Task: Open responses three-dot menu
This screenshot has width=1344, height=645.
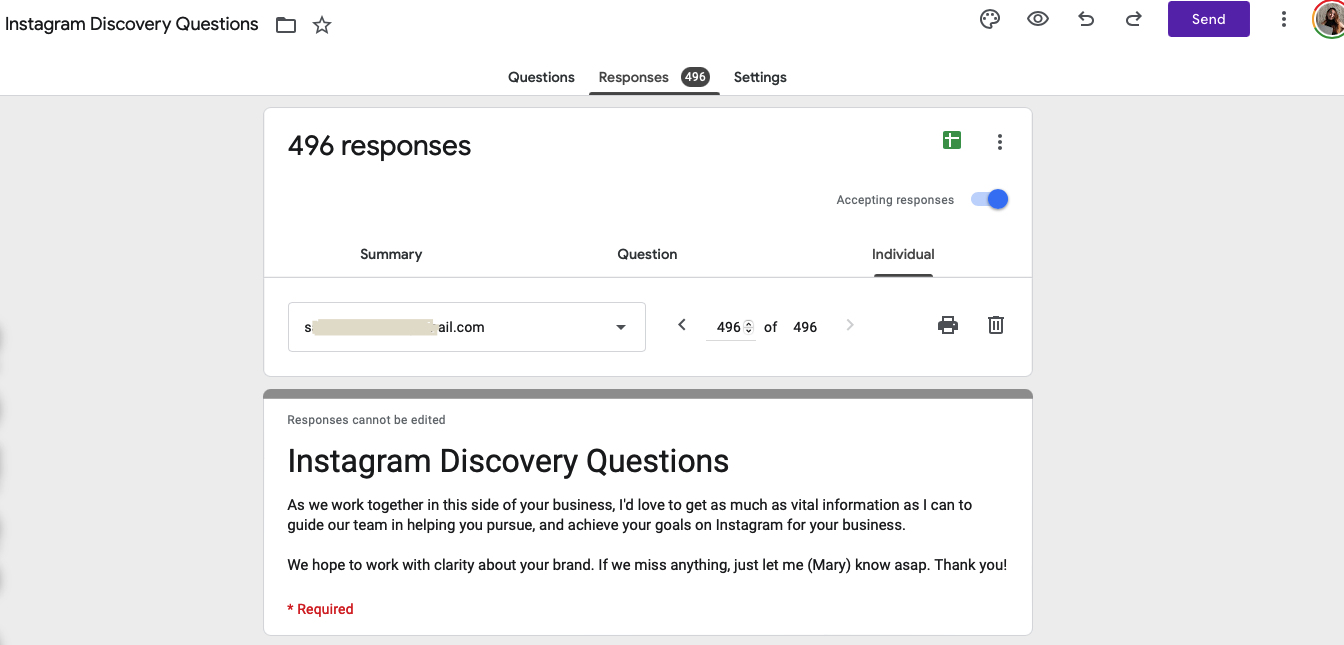Action: pos(1000,142)
